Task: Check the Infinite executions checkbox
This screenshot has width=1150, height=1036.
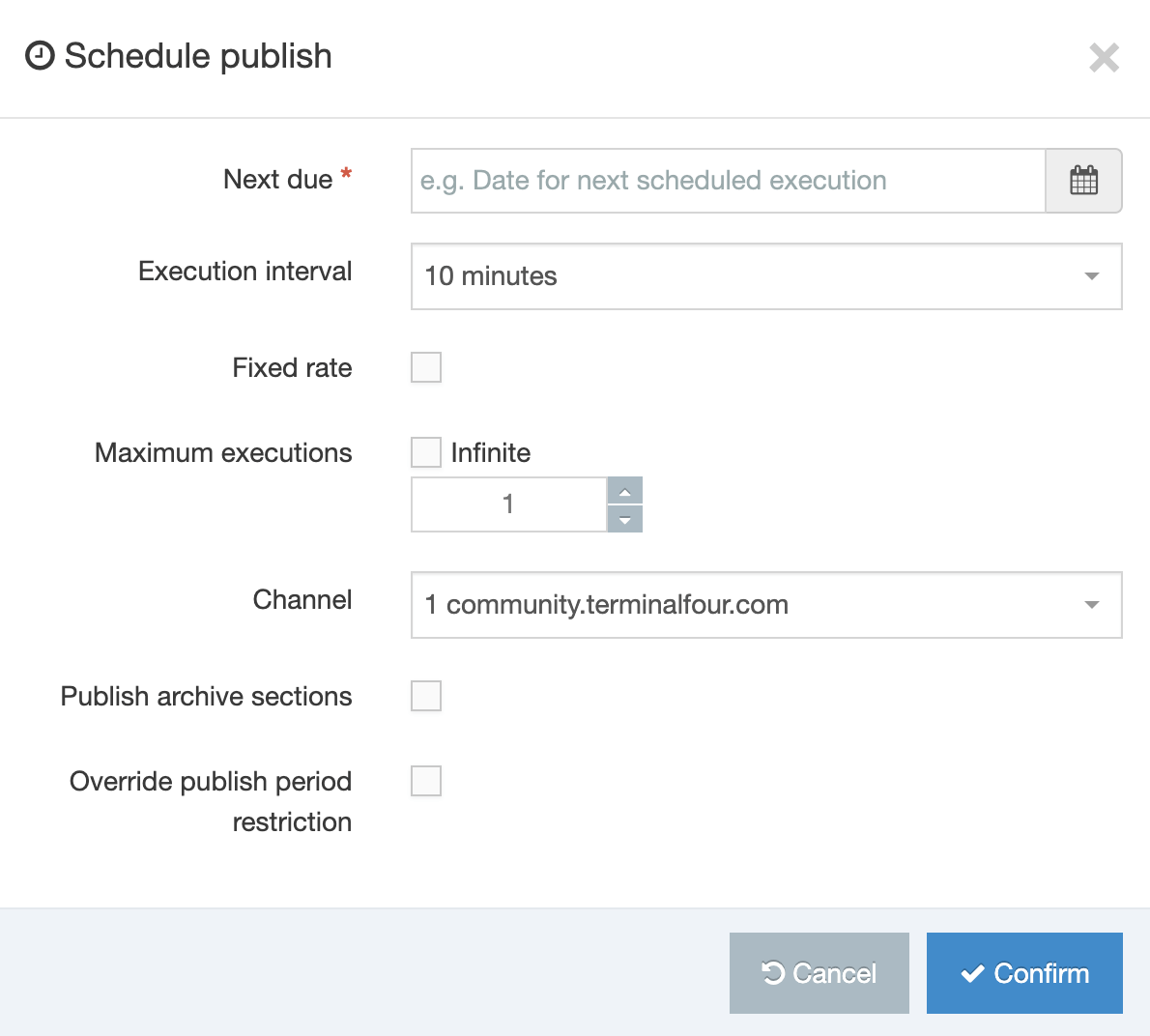Action: [426, 452]
